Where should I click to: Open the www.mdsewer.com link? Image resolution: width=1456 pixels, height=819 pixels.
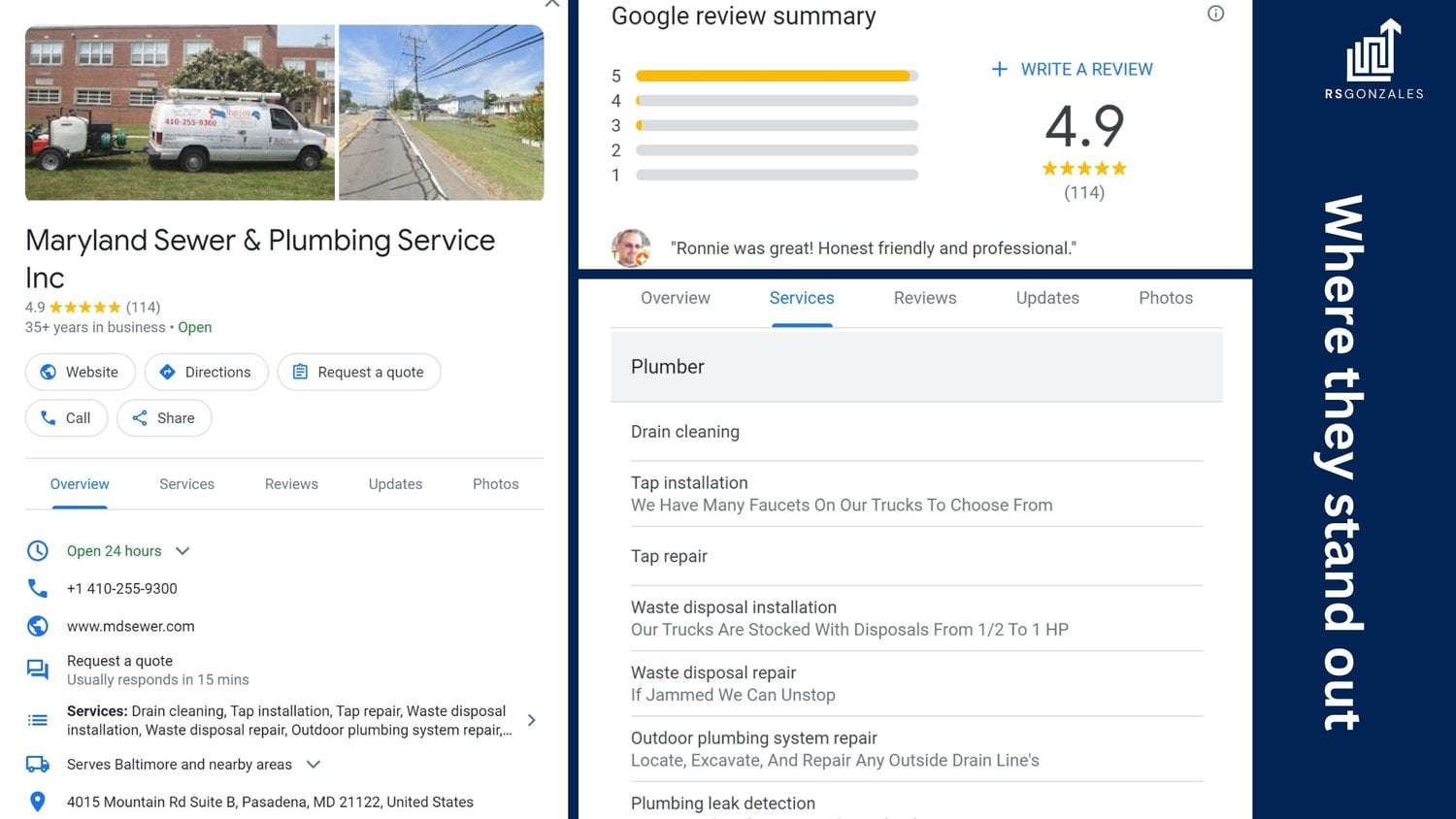tap(131, 626)
